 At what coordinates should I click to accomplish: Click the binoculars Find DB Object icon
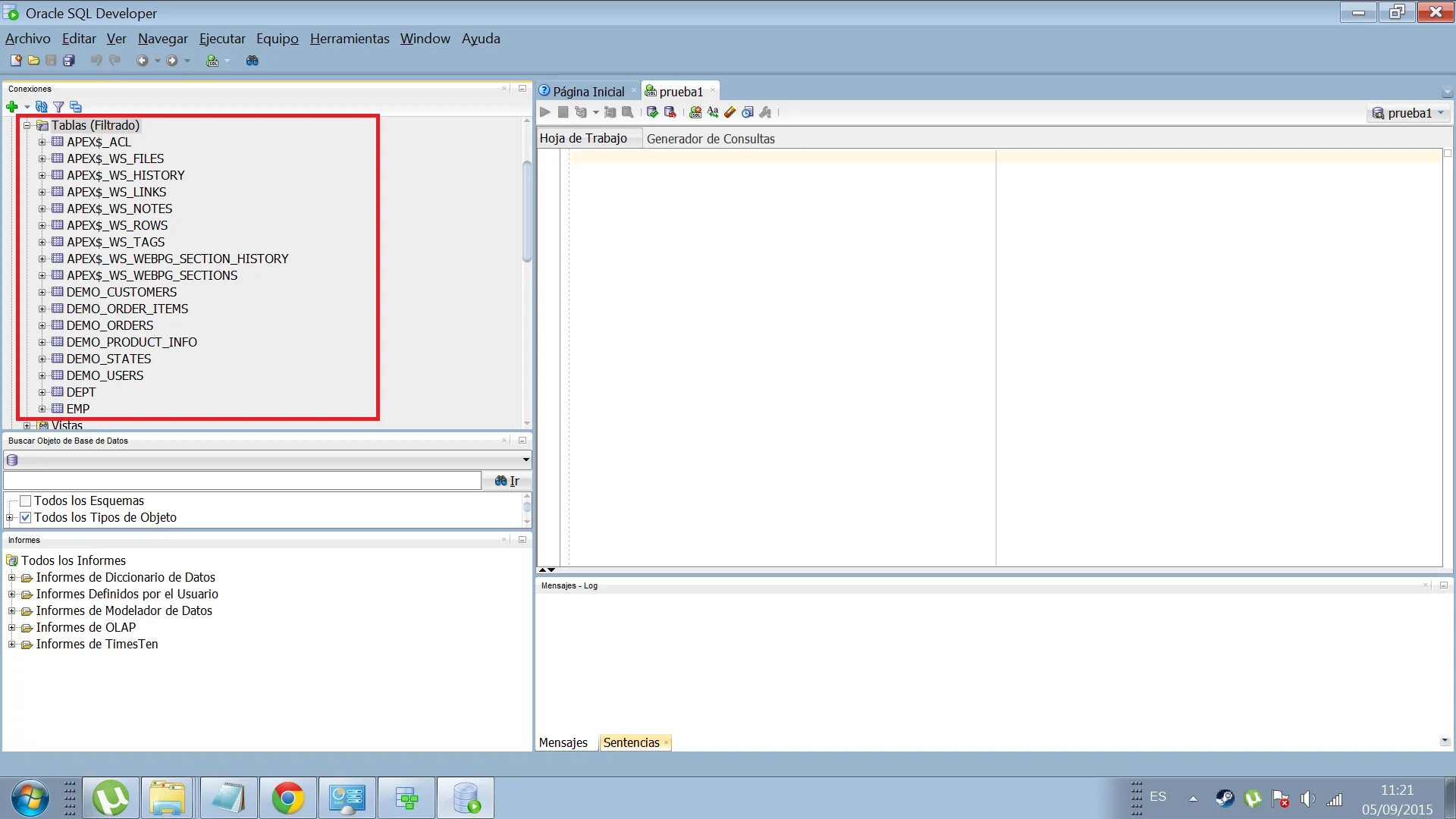pyautogui.click(x=253, y=61)
